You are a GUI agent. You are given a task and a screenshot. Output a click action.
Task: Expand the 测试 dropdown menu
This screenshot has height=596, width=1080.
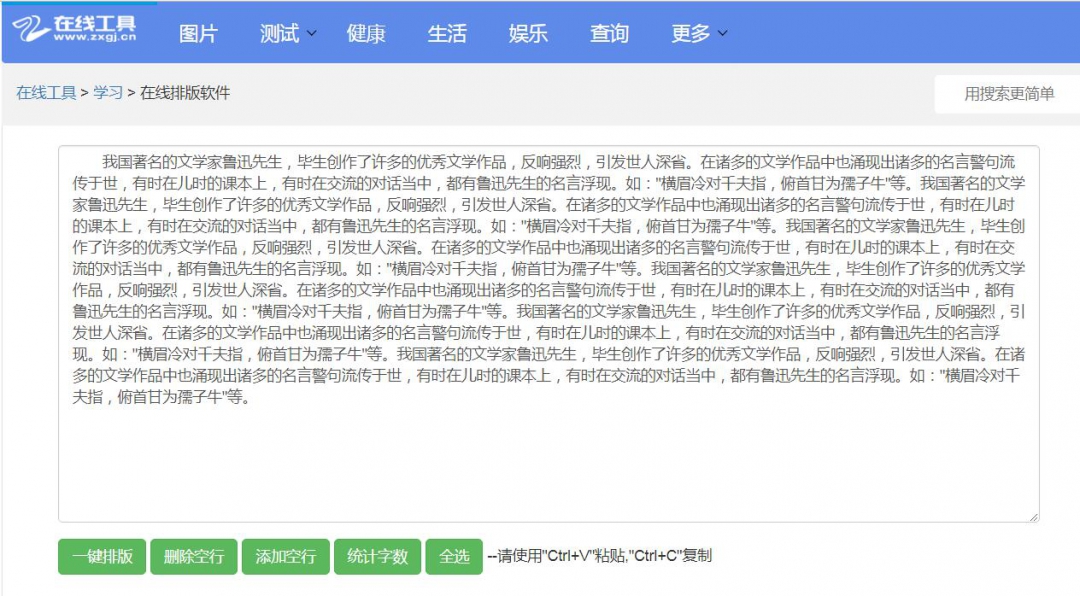[x=287, y=34]
